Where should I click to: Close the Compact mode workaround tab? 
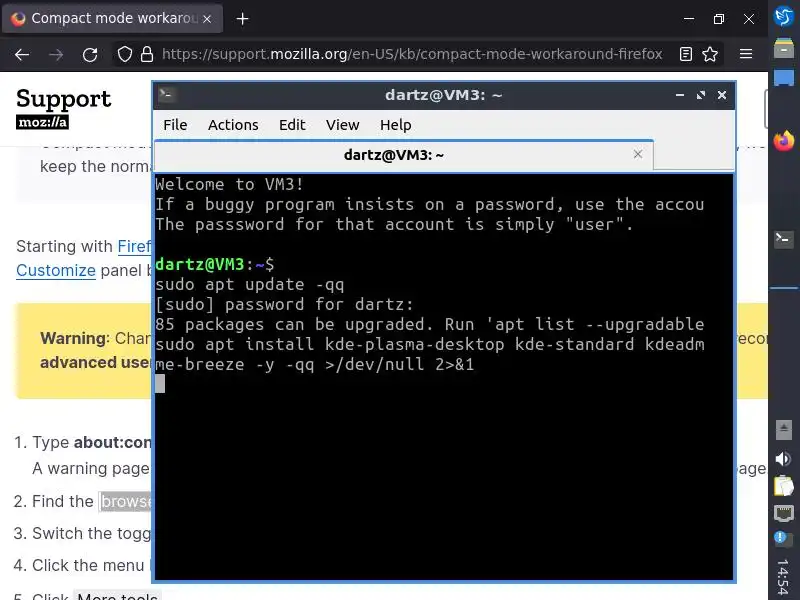coord(207,19)
